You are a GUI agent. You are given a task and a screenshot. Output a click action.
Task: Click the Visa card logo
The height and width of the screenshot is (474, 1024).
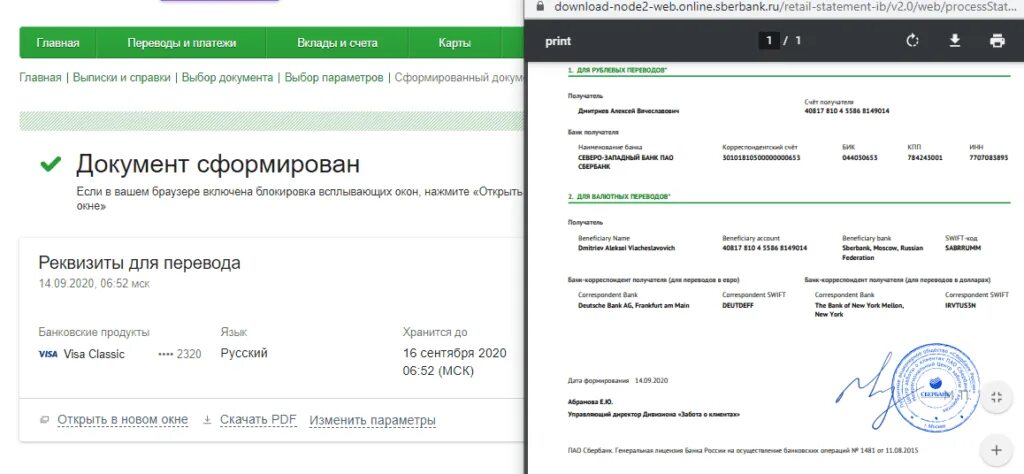point(48,354)
